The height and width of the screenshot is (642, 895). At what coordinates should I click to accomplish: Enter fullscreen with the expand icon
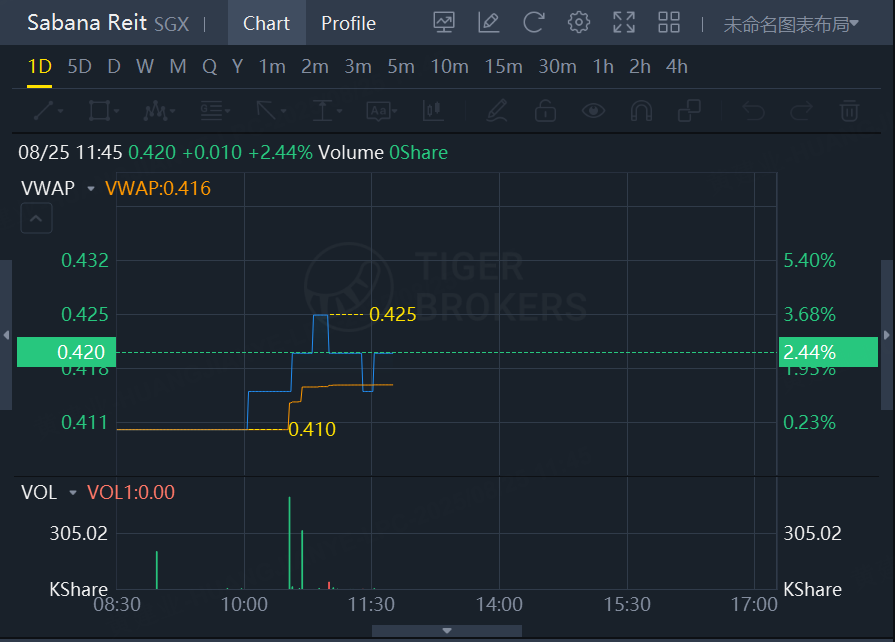[624, 22]
